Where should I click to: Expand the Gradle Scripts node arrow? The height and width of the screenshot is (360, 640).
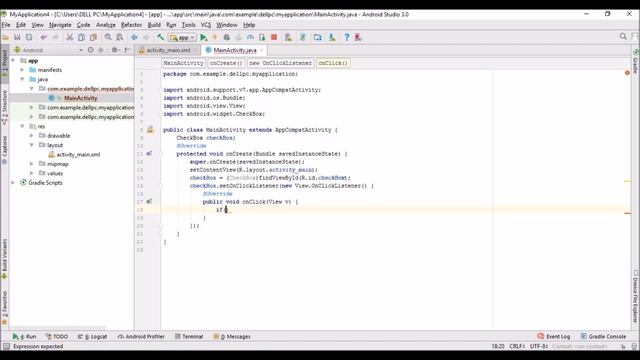tap(13, 182)
